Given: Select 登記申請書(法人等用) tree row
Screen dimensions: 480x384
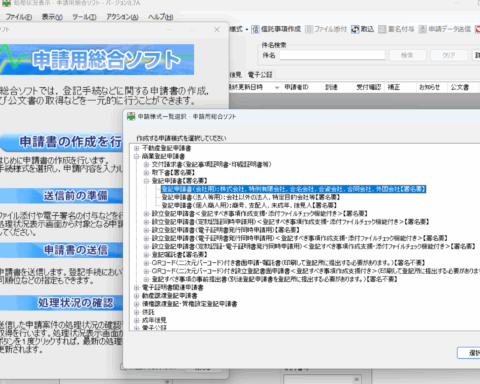Looking at the screenshot, I should coord(251,197).
